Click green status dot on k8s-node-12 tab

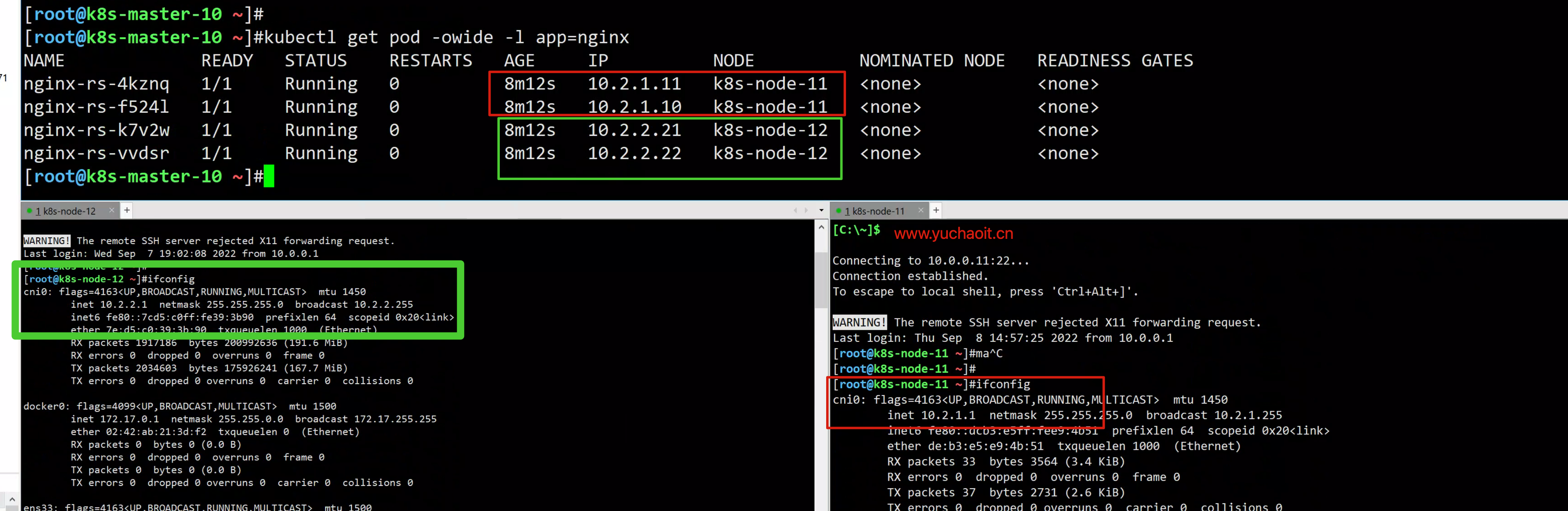click(x=29, y=211)
